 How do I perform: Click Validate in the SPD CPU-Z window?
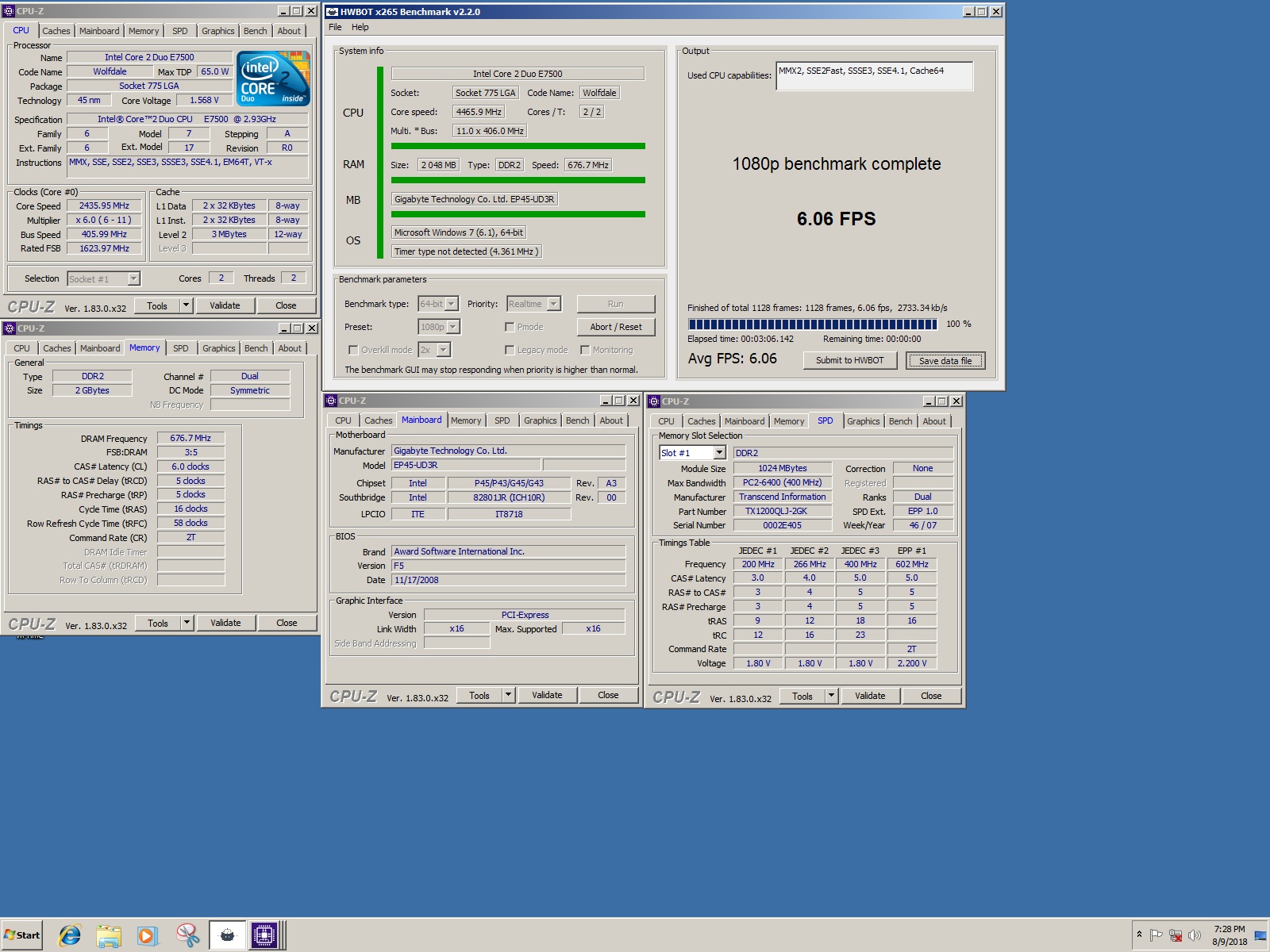[870, 696]
